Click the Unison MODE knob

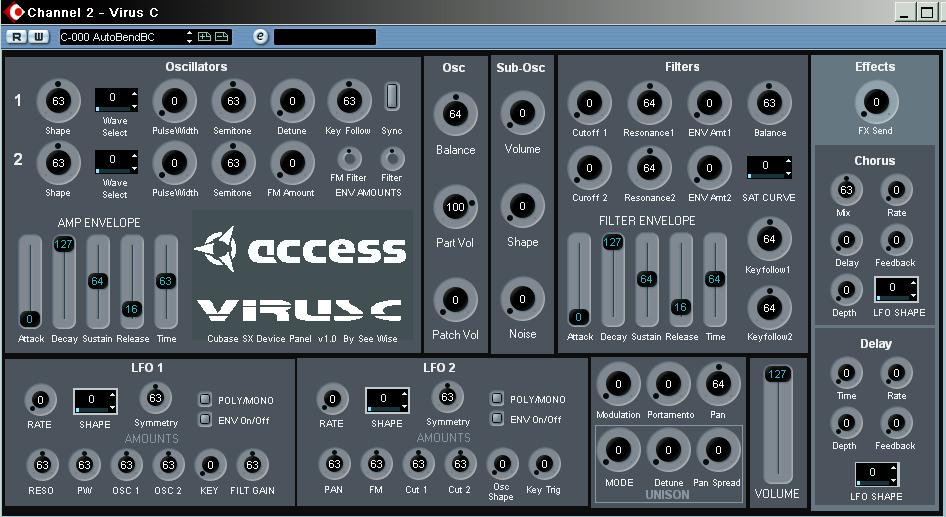pyautogui.click(x=618, y=450)
